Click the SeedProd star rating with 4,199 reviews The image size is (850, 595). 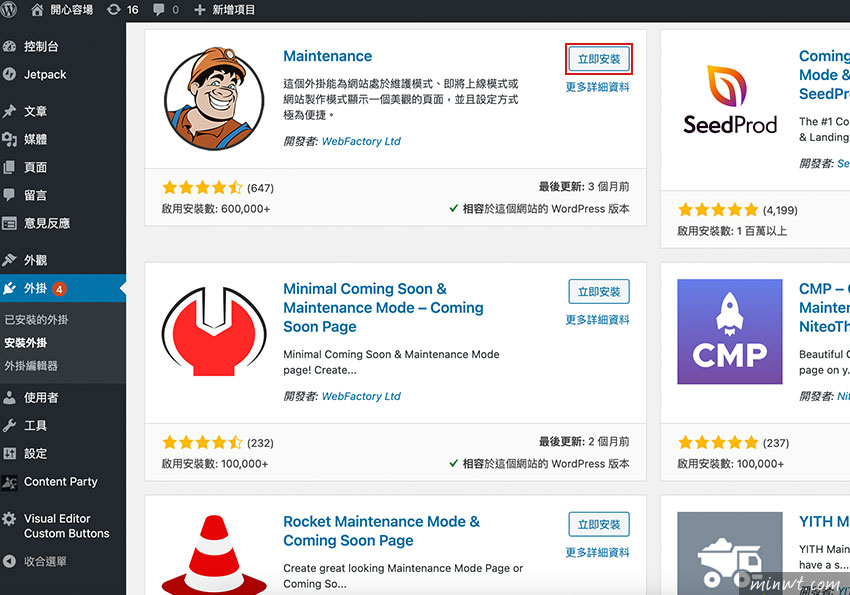pyautogui.click(x=718, y=210)
